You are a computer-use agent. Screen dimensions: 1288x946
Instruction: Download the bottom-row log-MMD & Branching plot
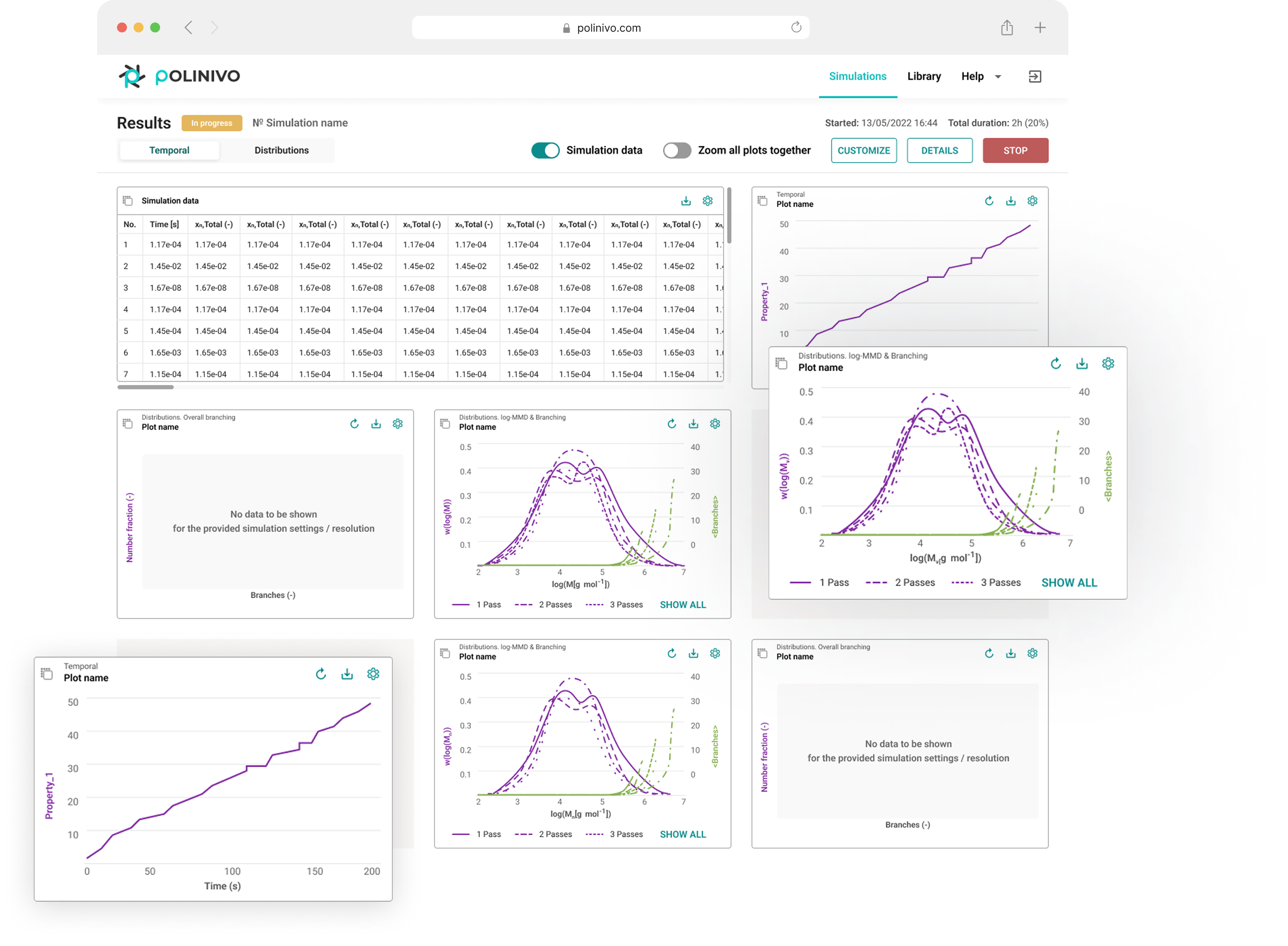693,654
